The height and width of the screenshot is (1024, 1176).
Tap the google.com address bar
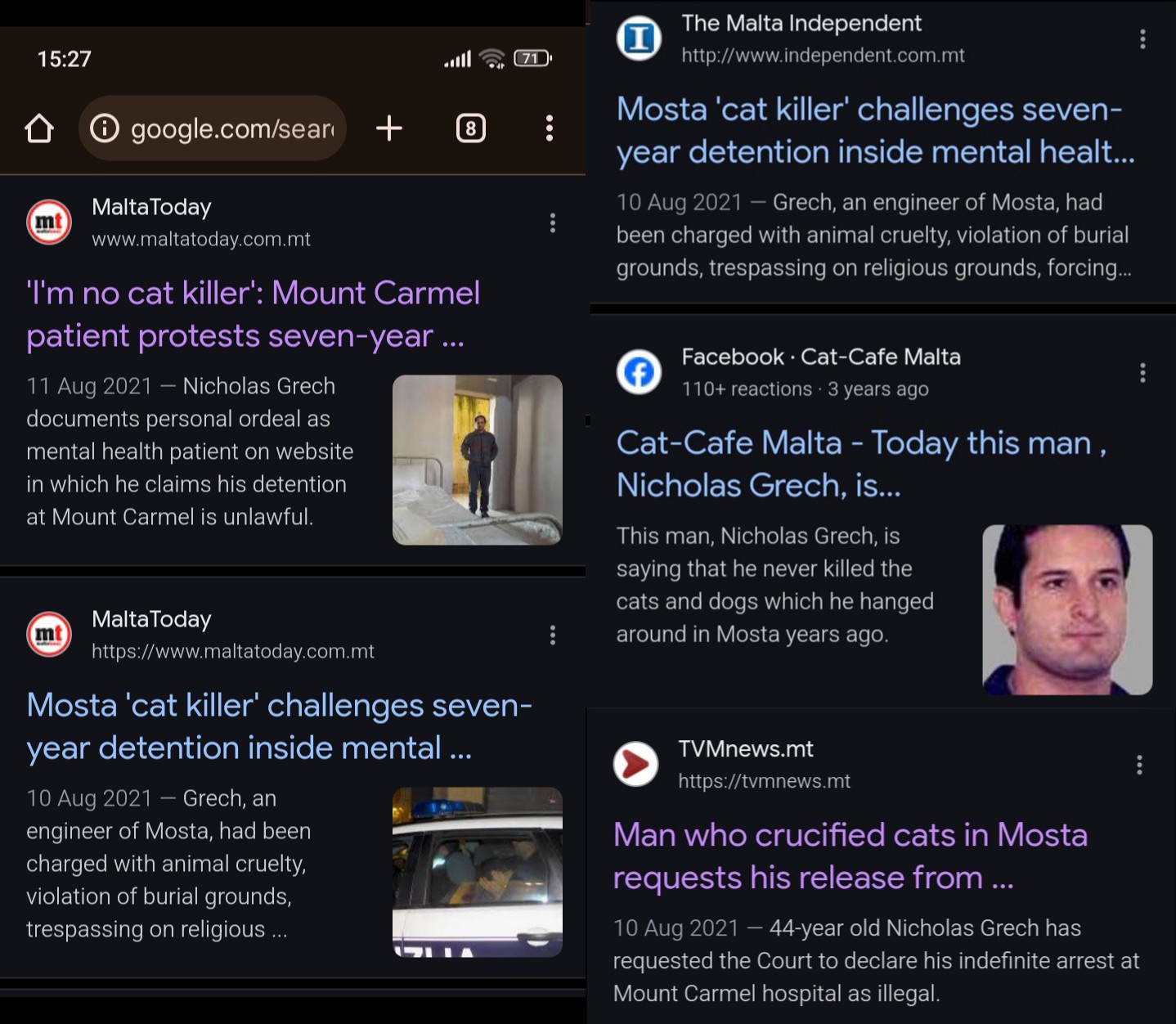[213, 128]
